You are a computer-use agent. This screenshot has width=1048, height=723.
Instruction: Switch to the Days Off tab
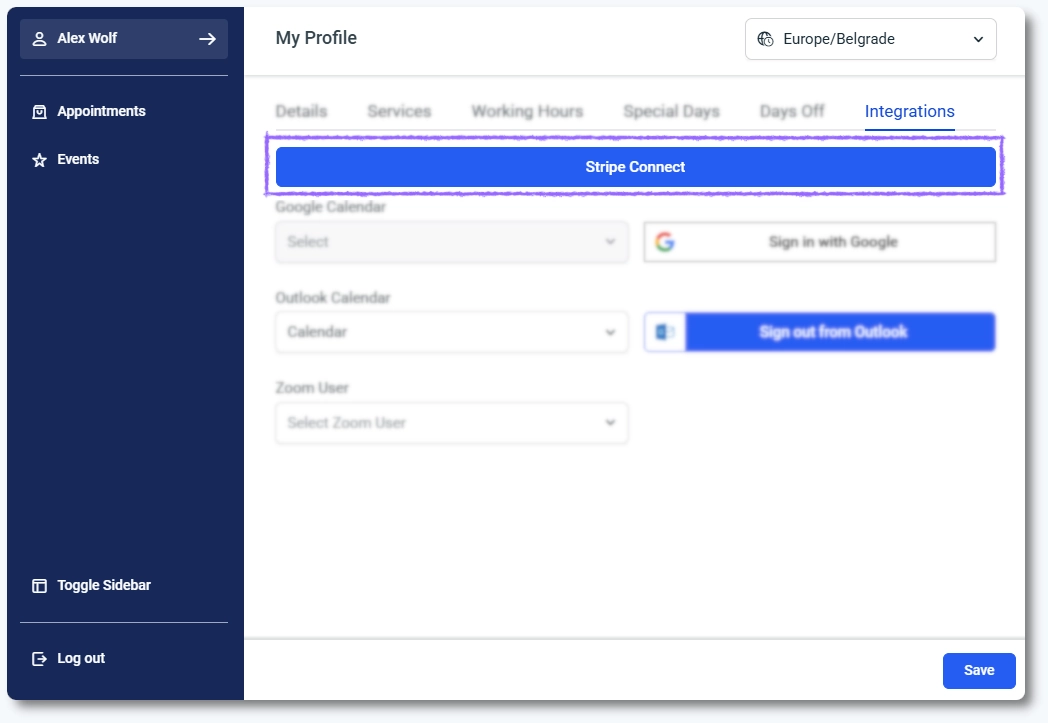[791, 111]
